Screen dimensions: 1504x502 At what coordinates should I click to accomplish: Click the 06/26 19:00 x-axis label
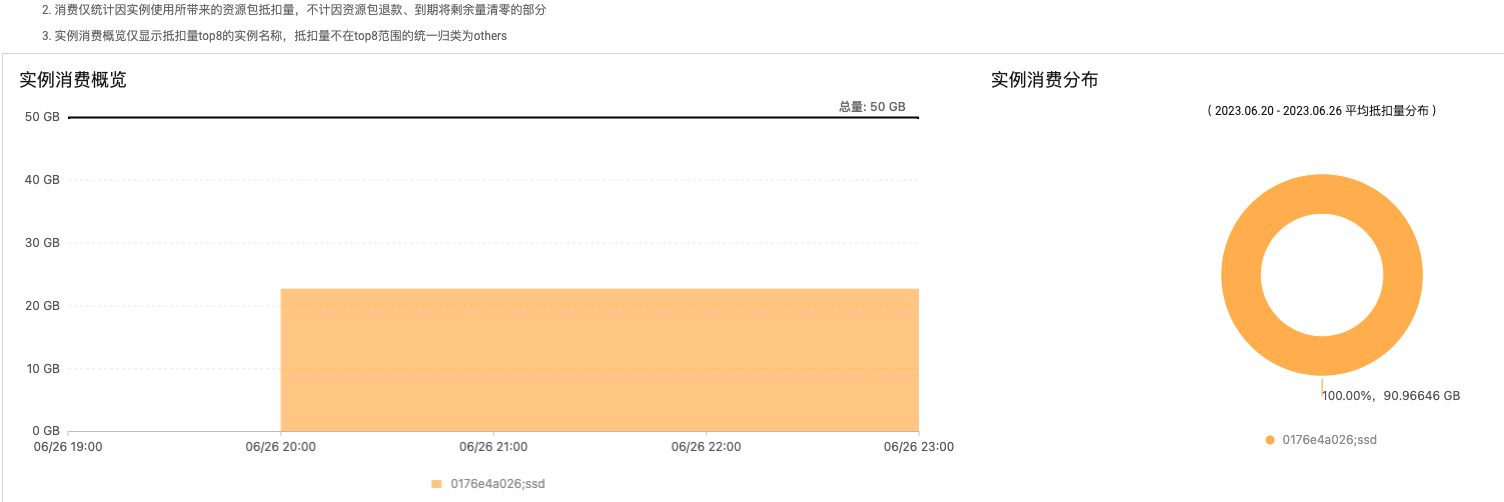(x=68, y=447)
